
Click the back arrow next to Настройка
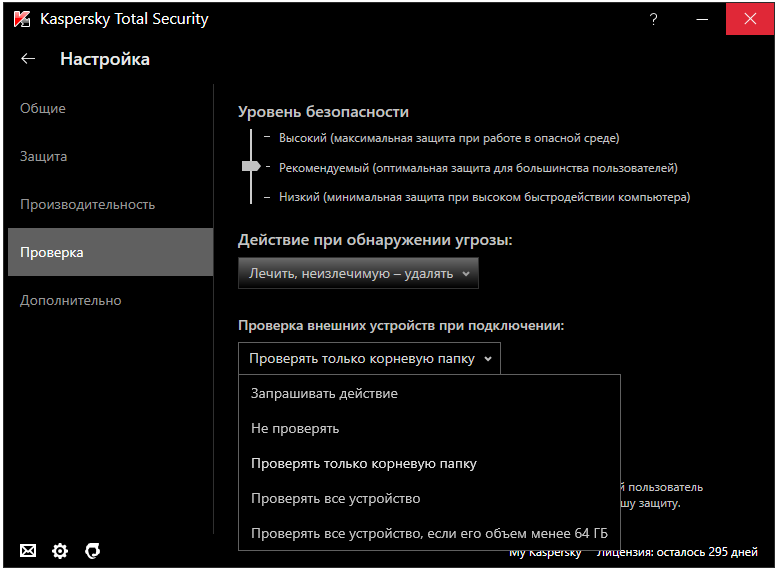tap(28, 59)
